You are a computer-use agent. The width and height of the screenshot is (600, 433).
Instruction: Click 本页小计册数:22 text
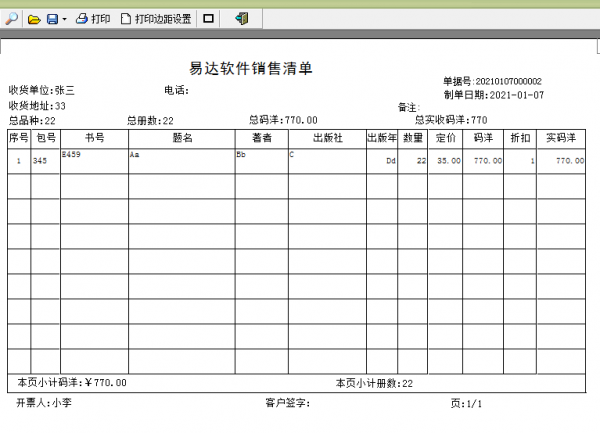pyautogui.click(x=374, y=383)
